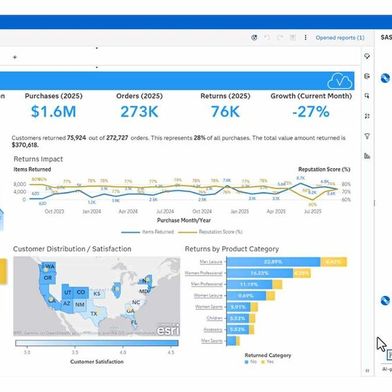Click the blue Men Leisure bar segment
The height and width of the screenshot is (392, 392).
click(273, 262)
